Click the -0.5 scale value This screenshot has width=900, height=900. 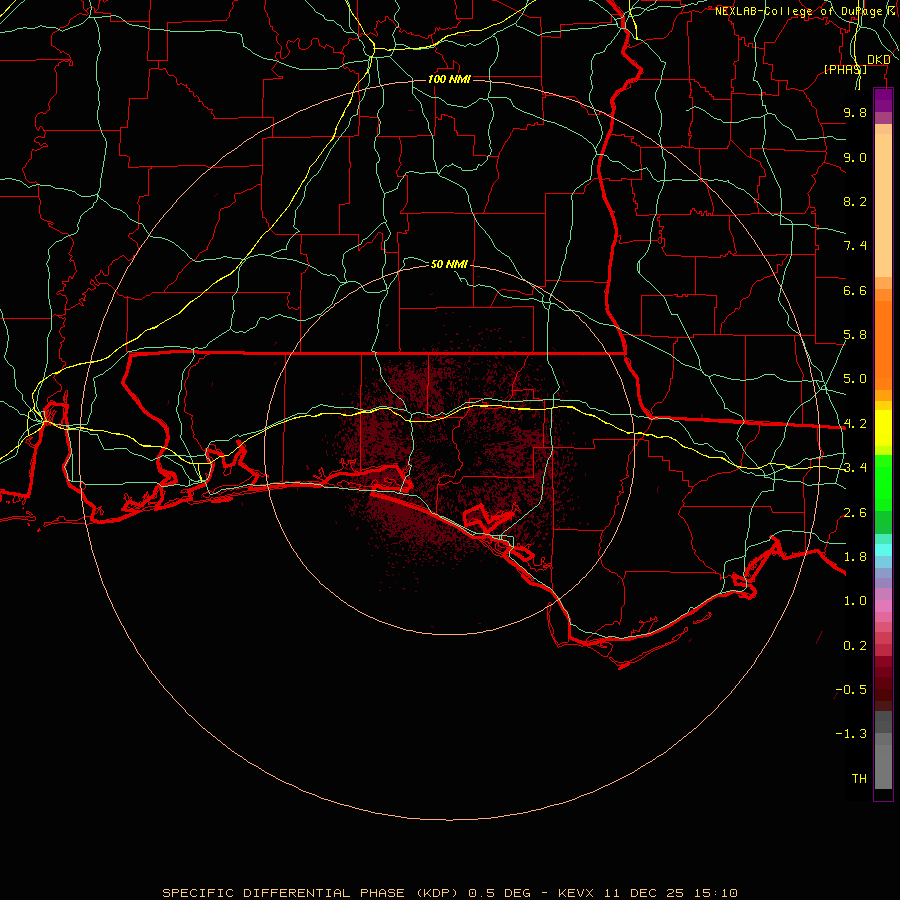[851, 690]
